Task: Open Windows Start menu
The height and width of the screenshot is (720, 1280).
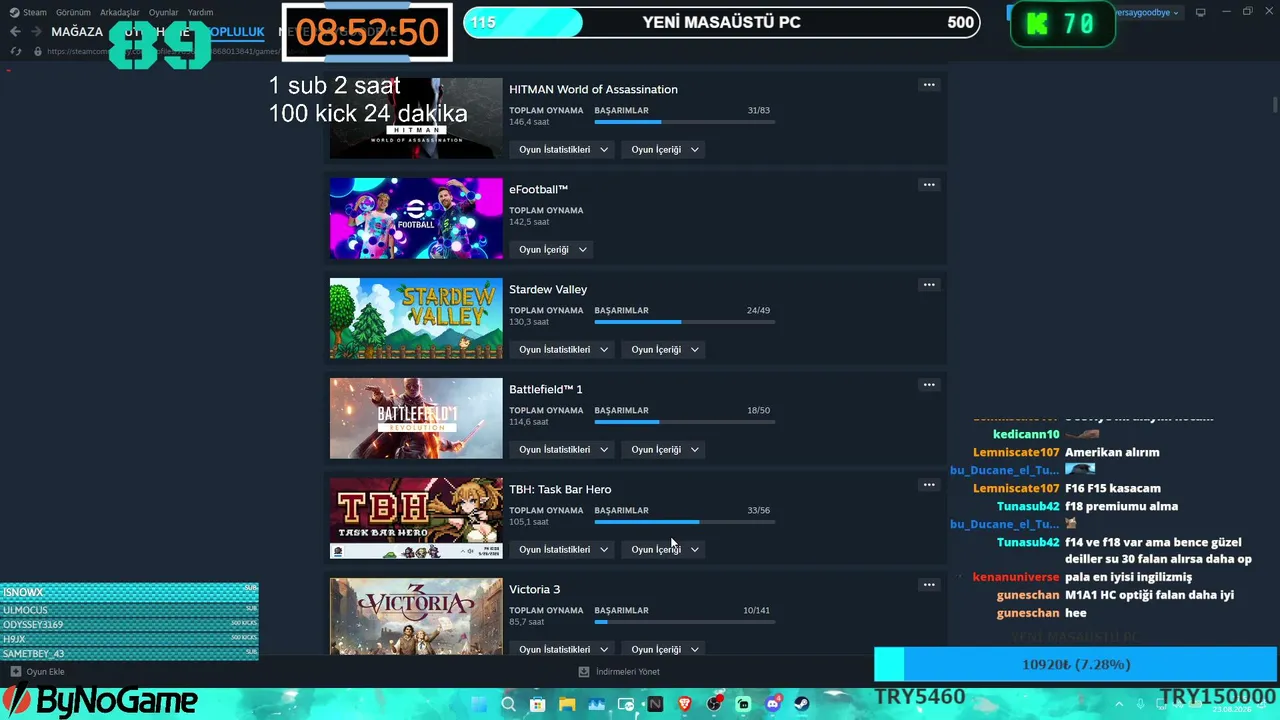Action: tap(478, 704)
